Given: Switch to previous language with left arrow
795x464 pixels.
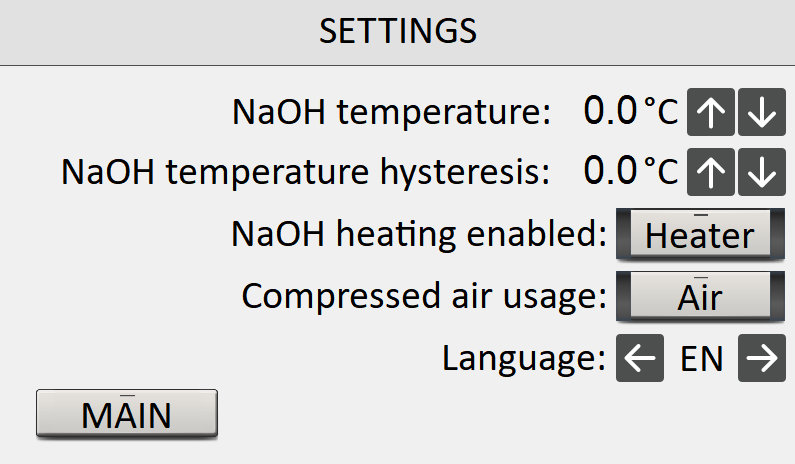Looking at the screenshot, I should (640, 357).
